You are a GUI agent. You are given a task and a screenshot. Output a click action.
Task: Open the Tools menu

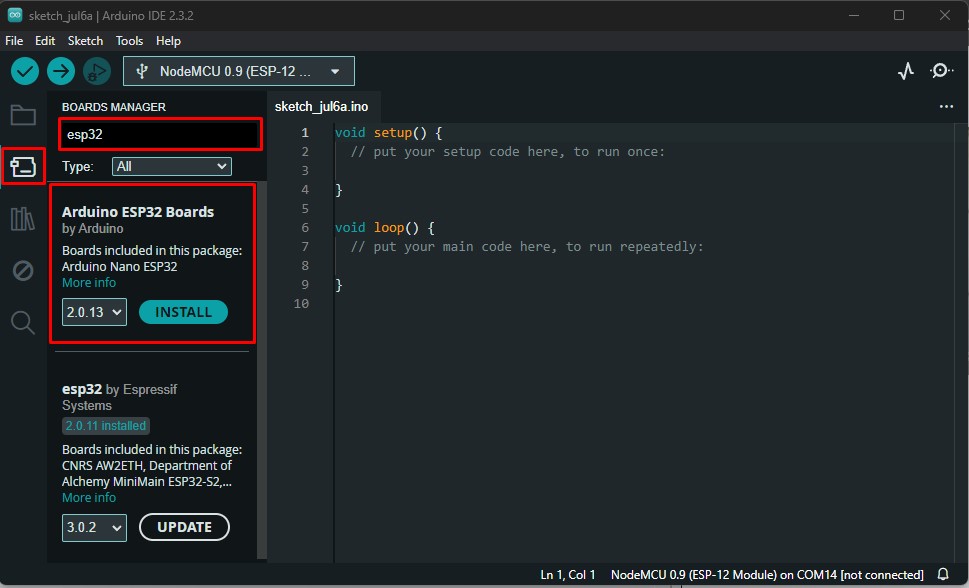pos(129,41)
